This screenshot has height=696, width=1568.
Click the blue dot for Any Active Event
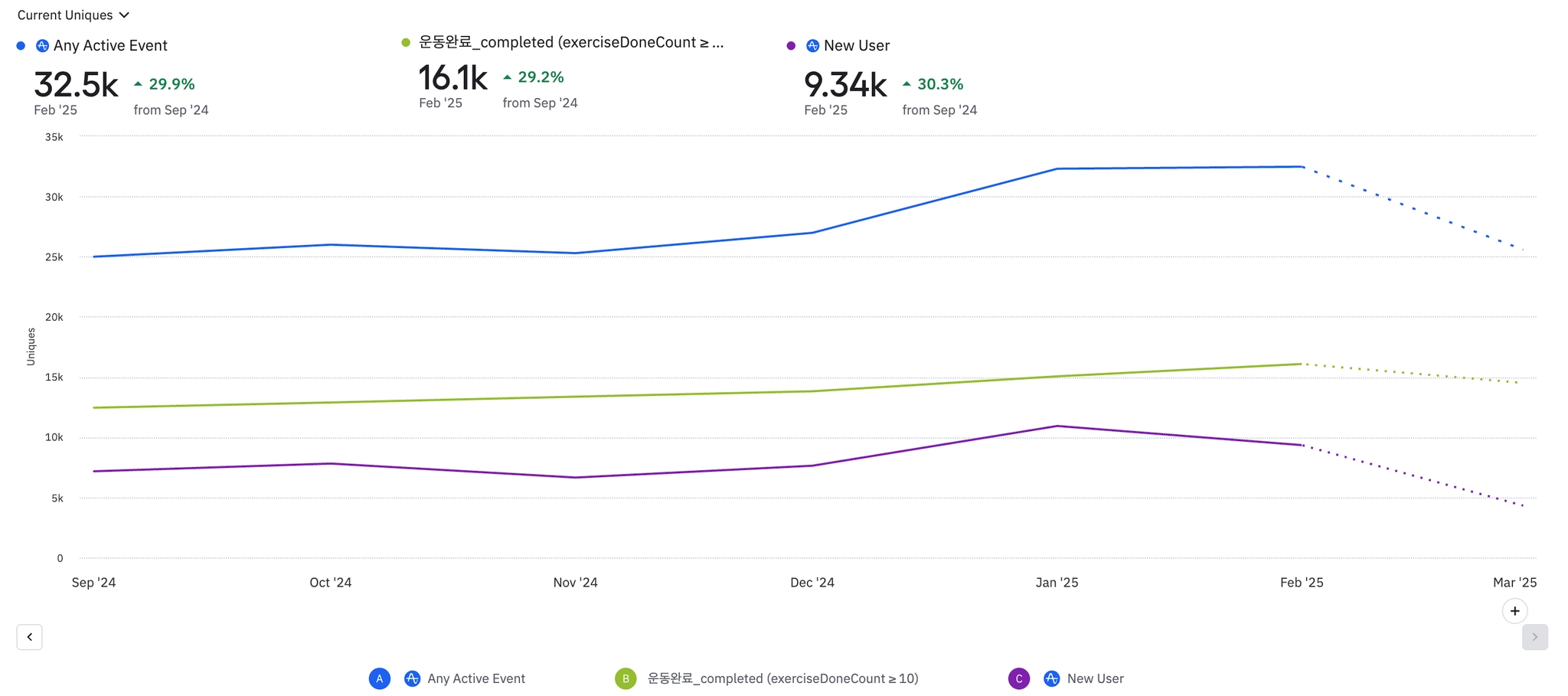pyautogui.click(x=21, y=46)
